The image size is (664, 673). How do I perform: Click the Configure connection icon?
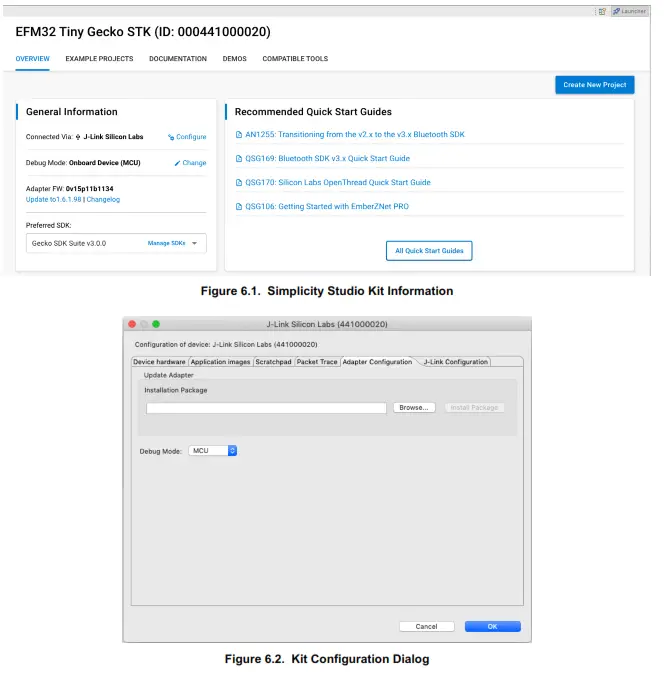coord(171,137)
